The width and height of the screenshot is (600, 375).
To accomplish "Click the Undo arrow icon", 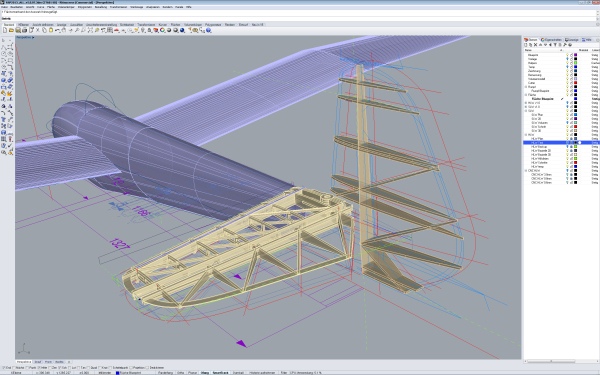I will [57, 30].
